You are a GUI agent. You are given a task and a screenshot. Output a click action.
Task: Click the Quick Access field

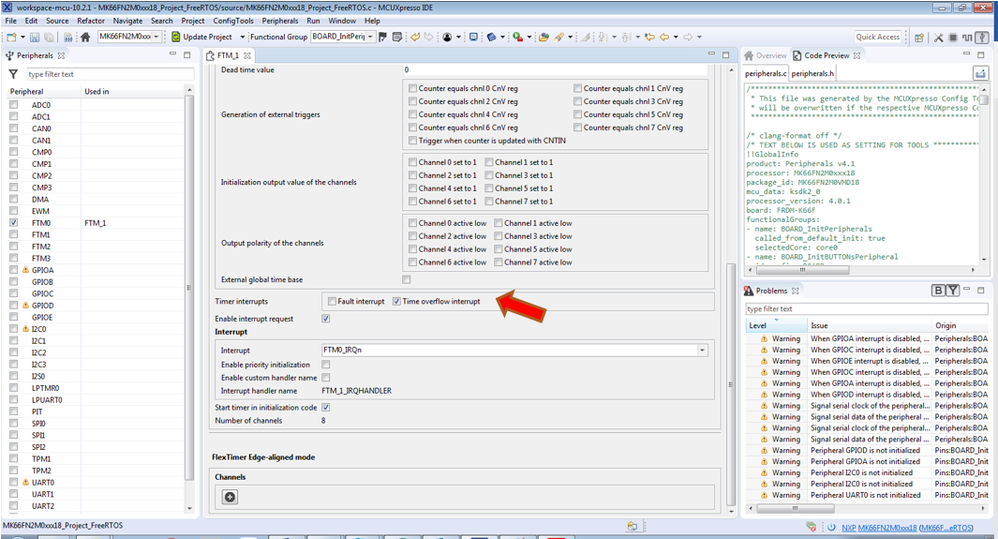[x=878, y=37]
